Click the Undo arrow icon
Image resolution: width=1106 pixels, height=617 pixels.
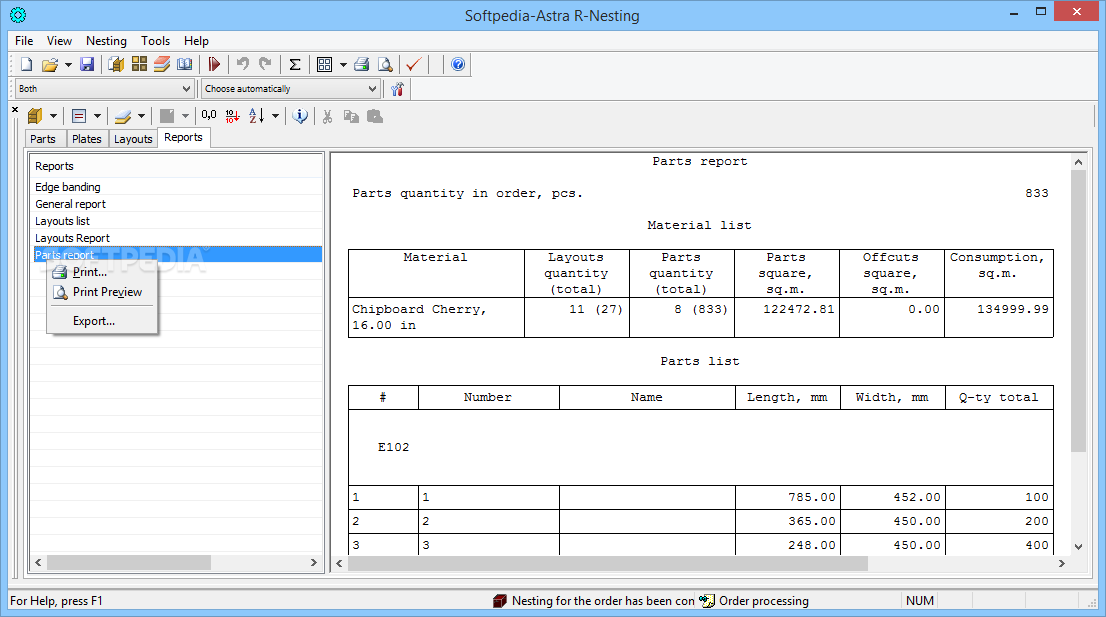pyautogui.click(x=243, y=64)
